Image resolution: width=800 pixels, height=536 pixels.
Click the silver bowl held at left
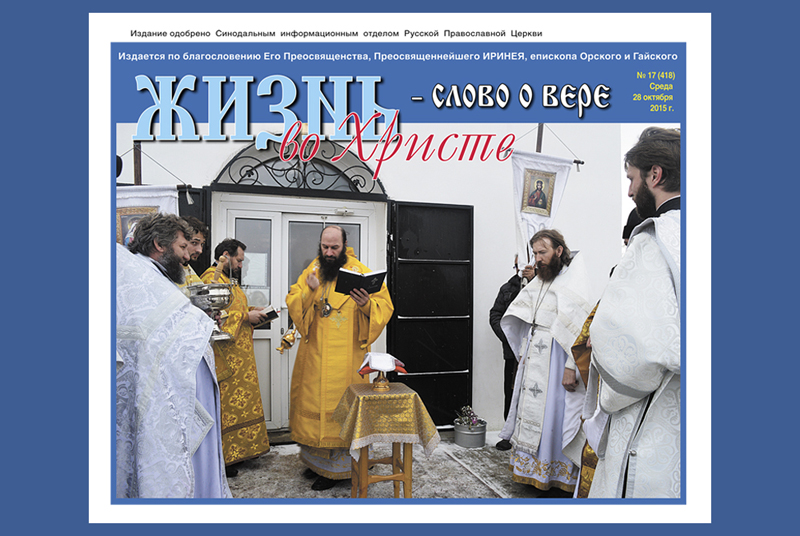(x=210, y=295)
